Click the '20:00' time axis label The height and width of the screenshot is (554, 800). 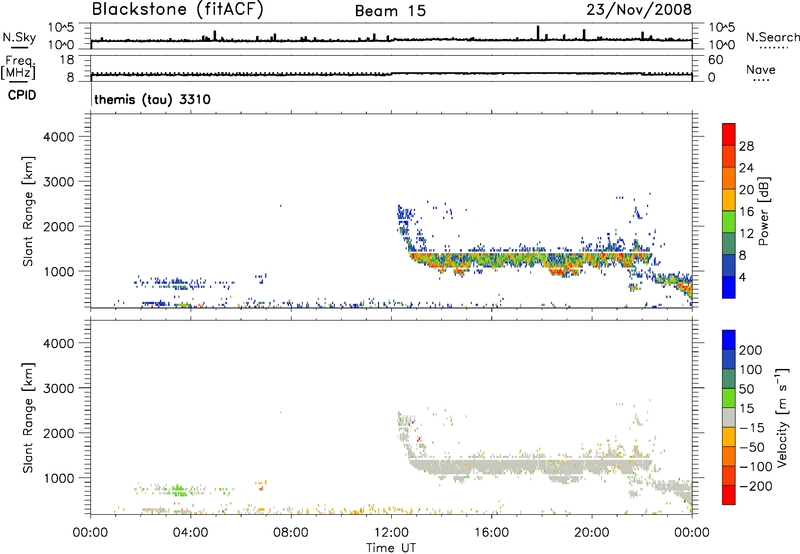point(592,533)
